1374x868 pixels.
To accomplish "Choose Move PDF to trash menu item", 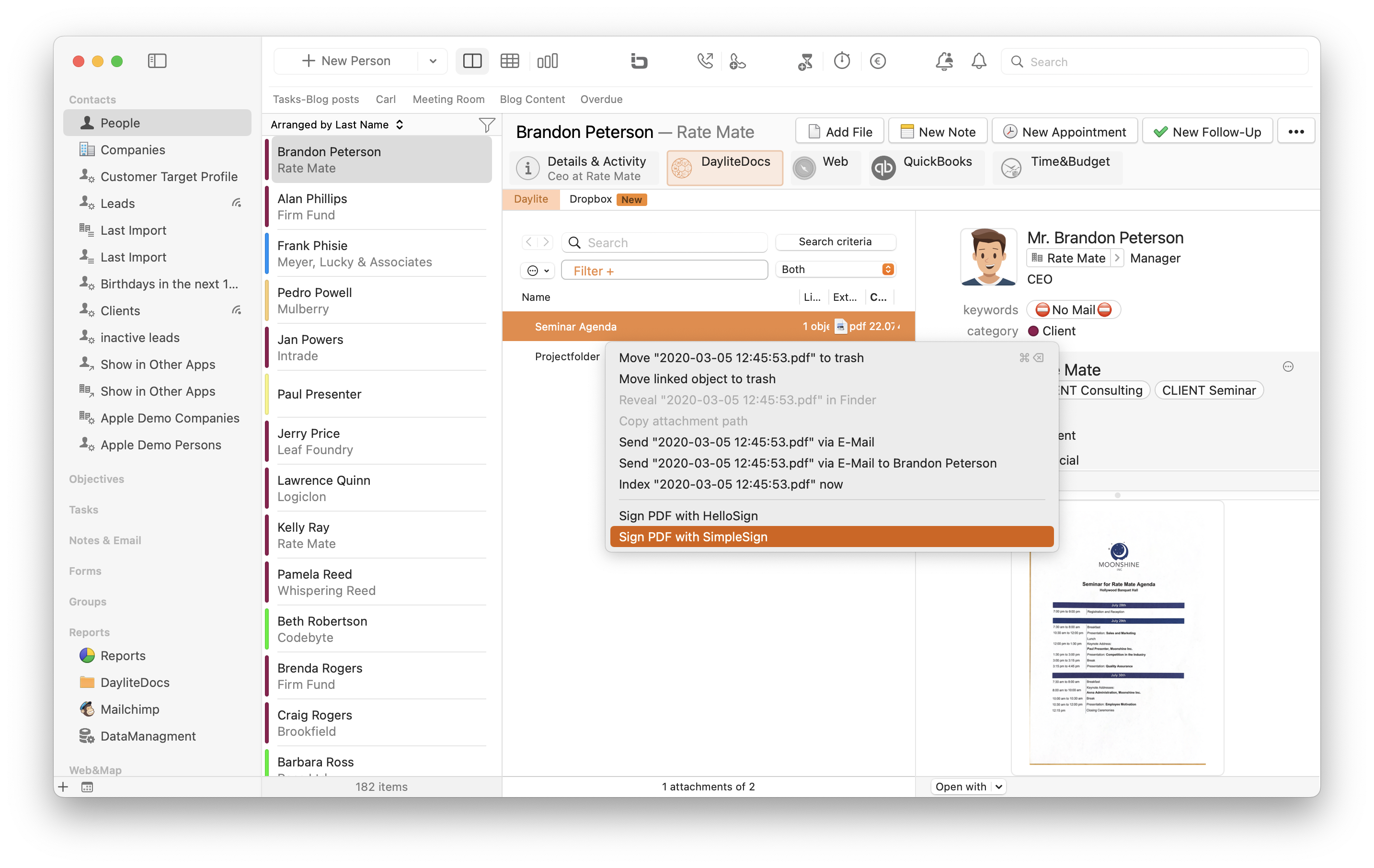I will pyautogui.click(x=831, y=358).
